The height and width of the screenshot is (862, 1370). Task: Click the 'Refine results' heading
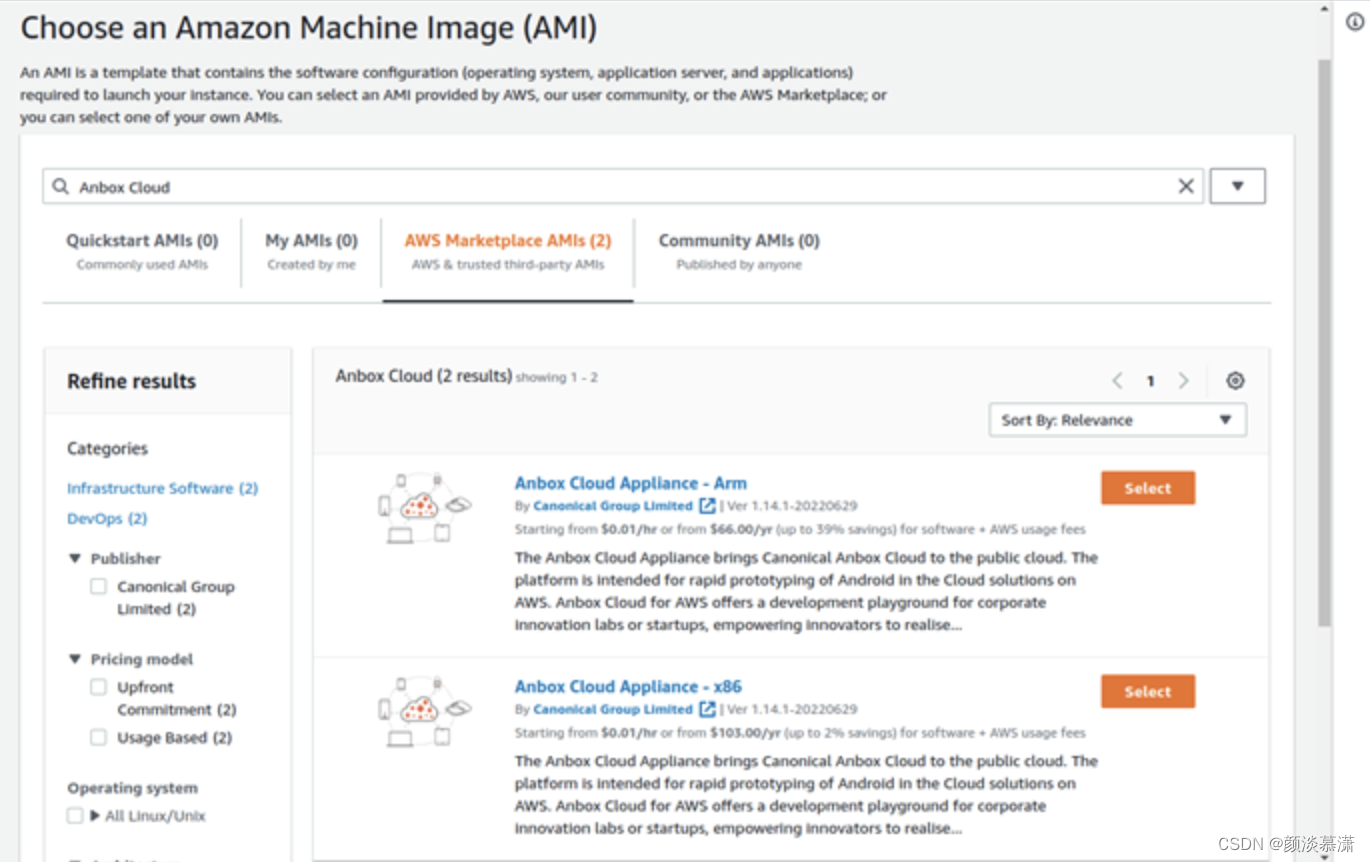(132, 381)
